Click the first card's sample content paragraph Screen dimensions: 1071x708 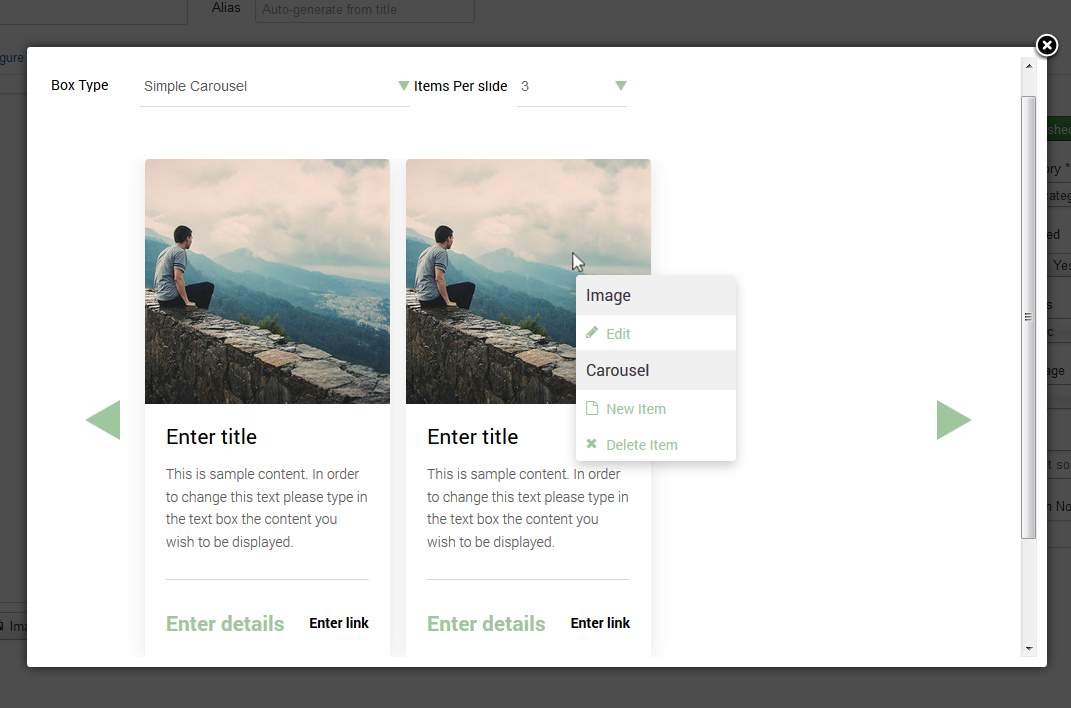click(x=267, y=508)
